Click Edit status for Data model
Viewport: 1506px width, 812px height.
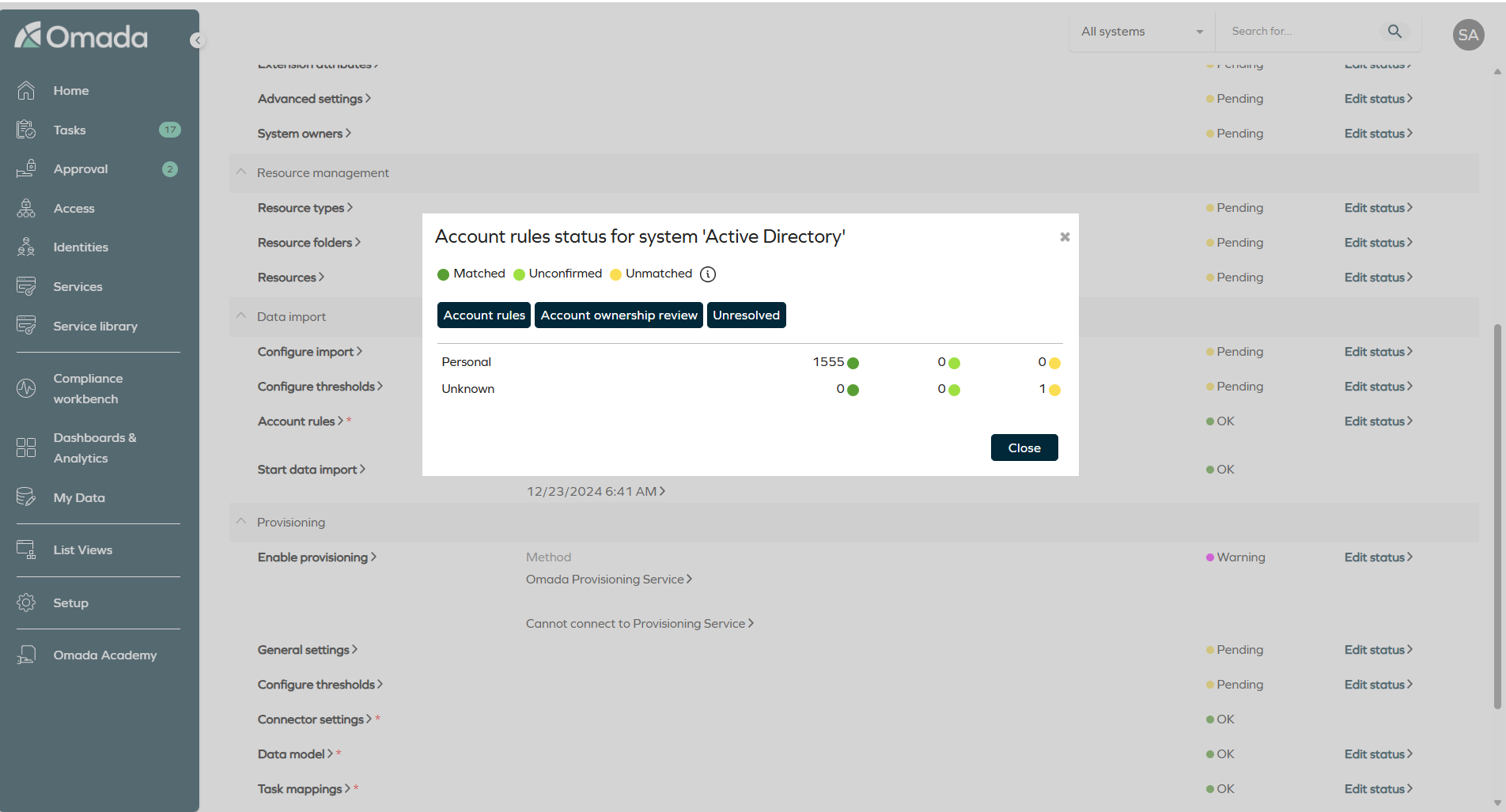click(1379, 754)
